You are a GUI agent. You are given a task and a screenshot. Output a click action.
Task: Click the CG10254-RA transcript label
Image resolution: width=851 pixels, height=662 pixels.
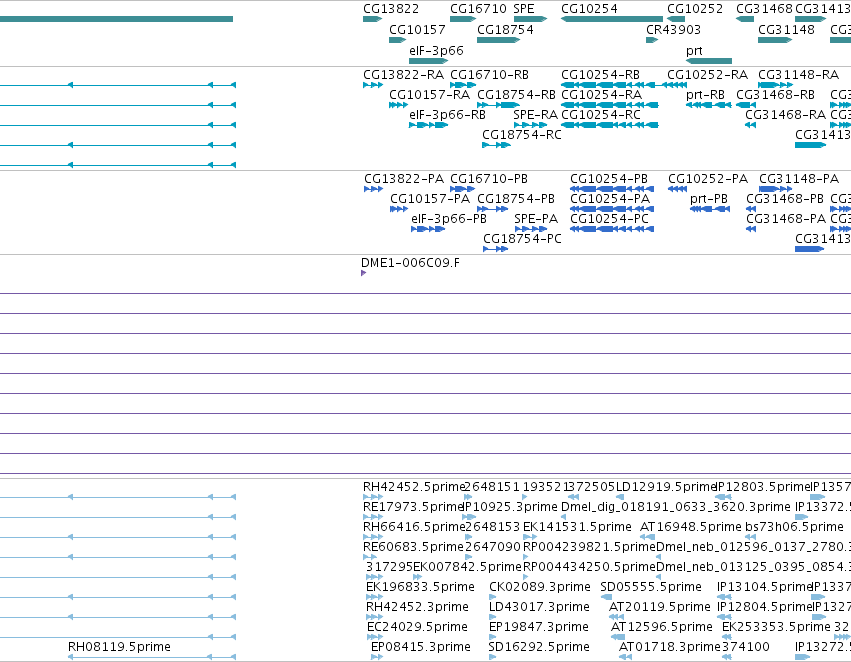click(x=601, y=95)
